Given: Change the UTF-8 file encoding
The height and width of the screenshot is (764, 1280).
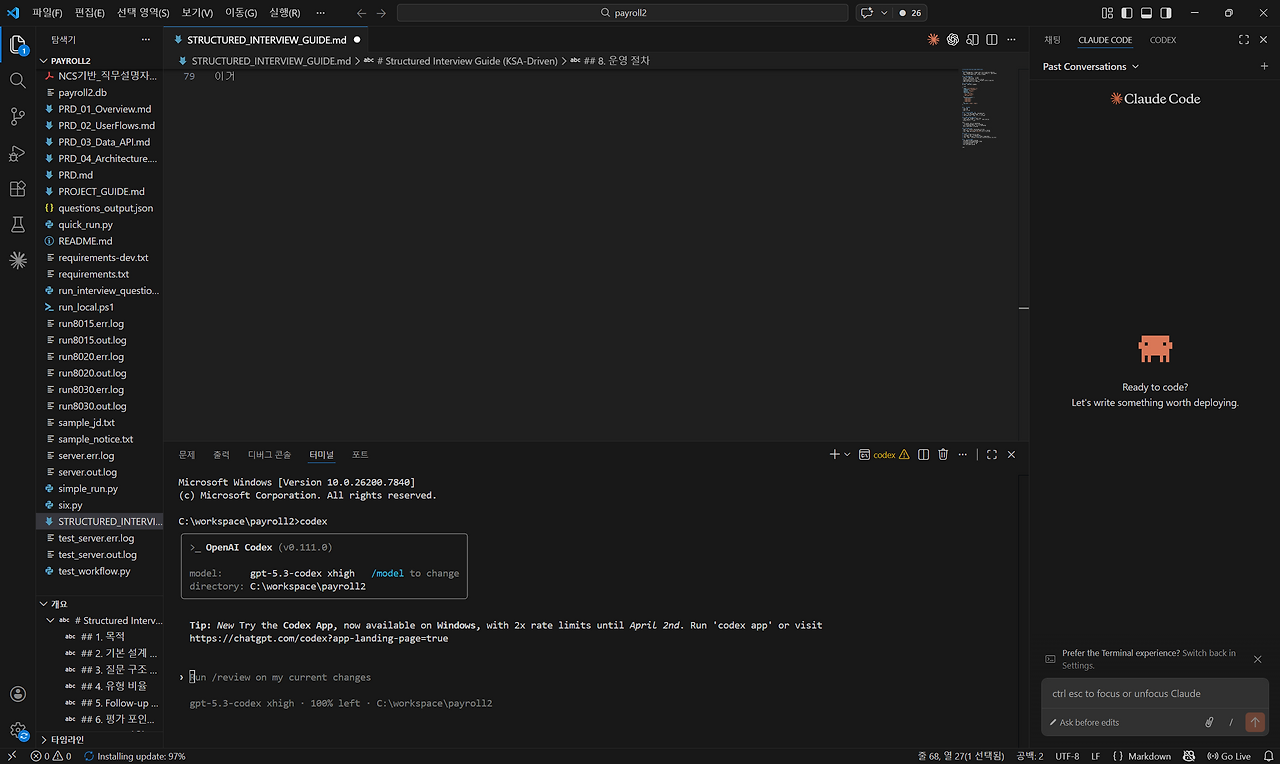Looking at the screenshot, I should coord(1066,756).
